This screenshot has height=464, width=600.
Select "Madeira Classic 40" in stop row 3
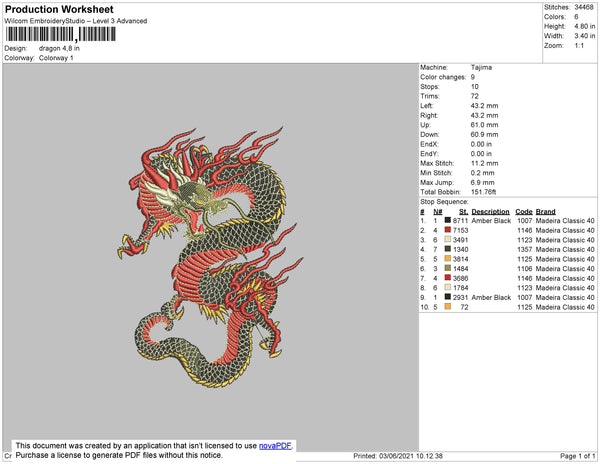565,240
